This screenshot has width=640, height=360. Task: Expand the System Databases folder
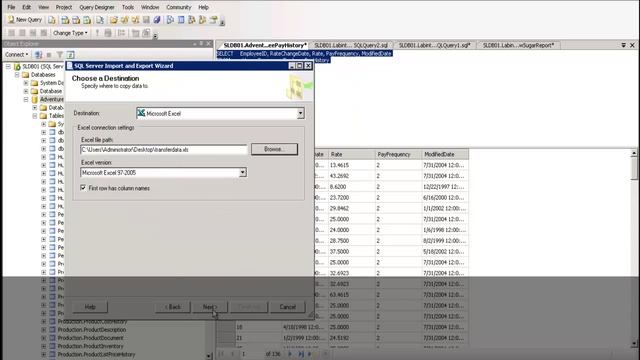26,83
